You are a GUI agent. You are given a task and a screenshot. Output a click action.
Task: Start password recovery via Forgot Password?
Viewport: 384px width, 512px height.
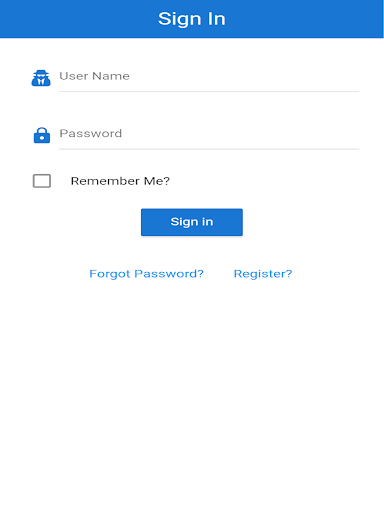point(146,274)
